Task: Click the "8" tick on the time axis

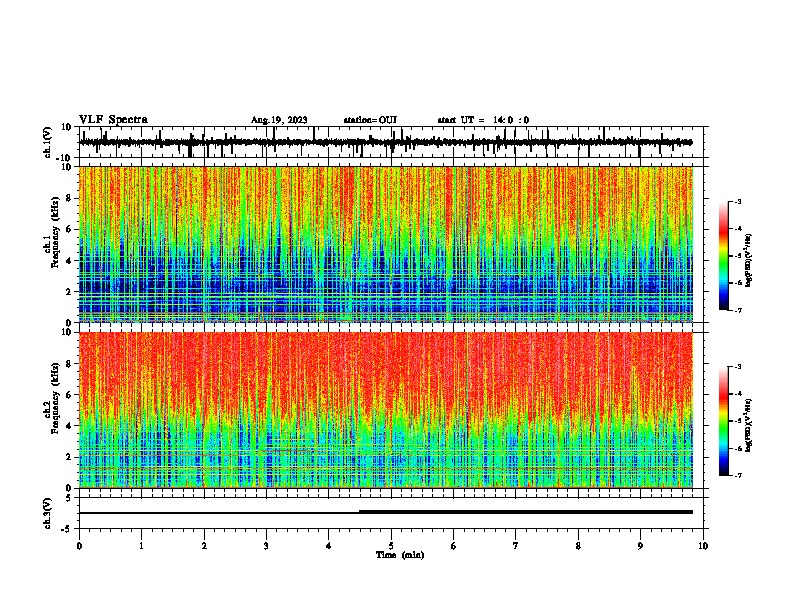Action: 578,546
